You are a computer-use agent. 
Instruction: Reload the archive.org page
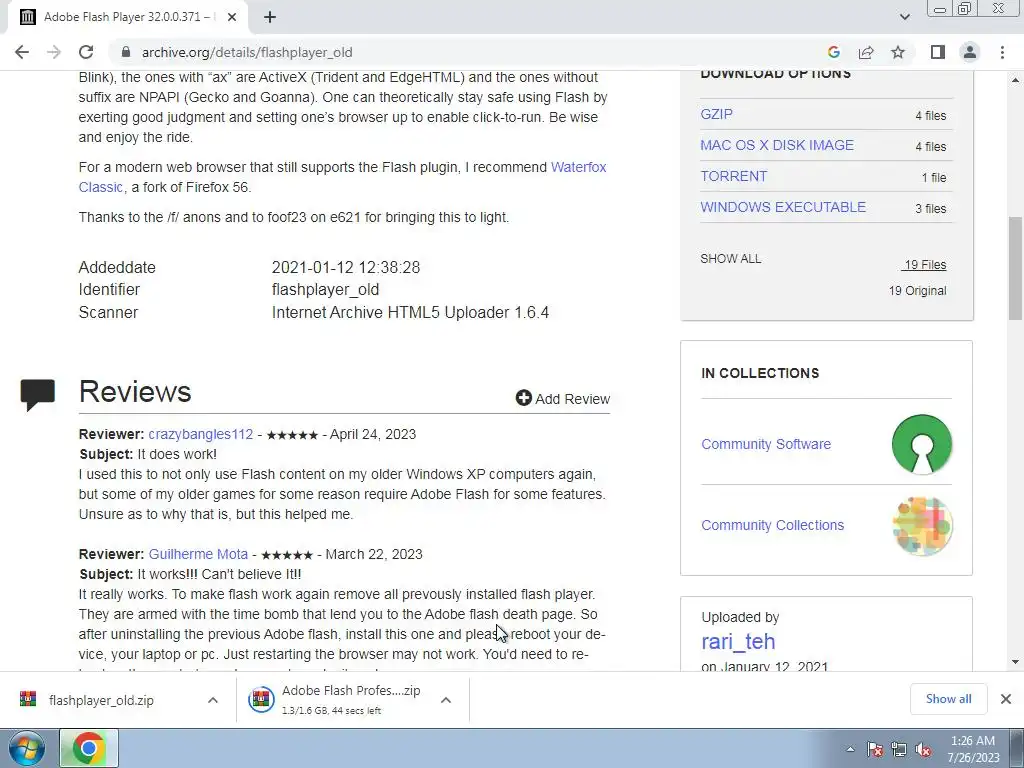pos(86,52)
